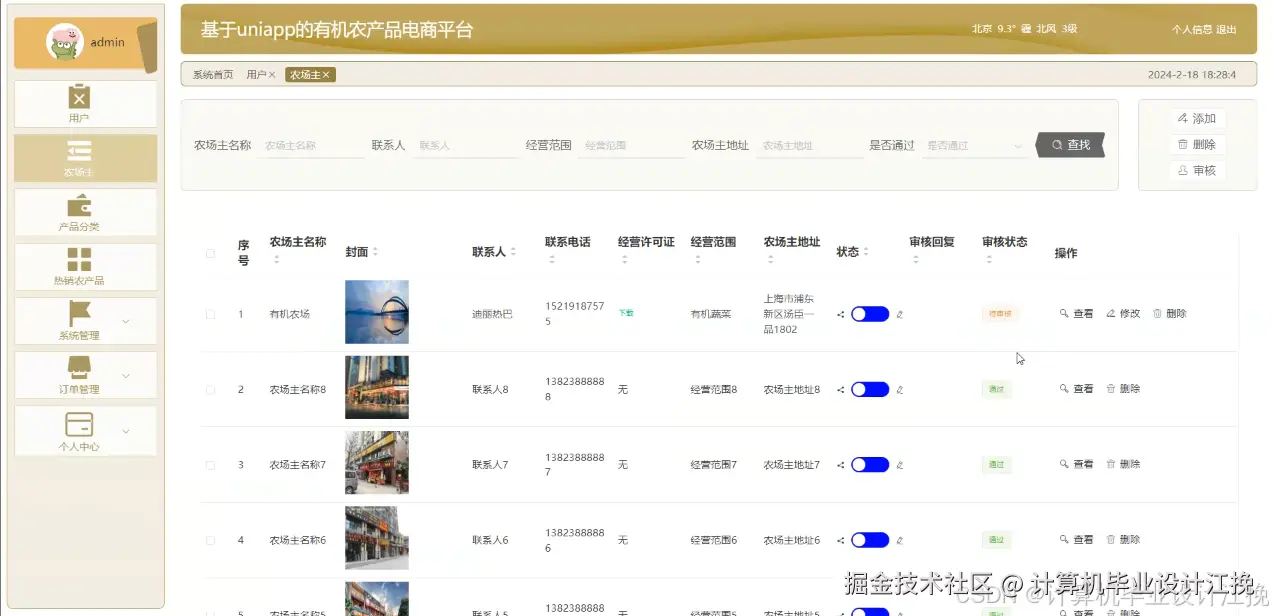Sort by 封面 column arrows
Image resolution: width=1273 pixels, height=616 pixels.
click(375, 253)
